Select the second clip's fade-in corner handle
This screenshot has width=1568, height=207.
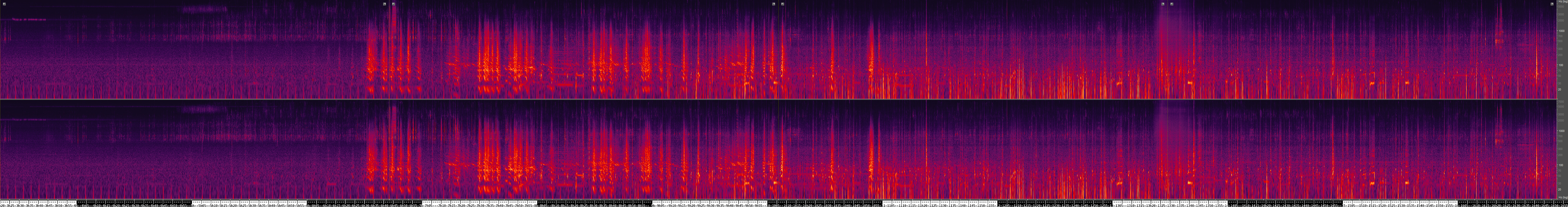(x=394, y=4)
